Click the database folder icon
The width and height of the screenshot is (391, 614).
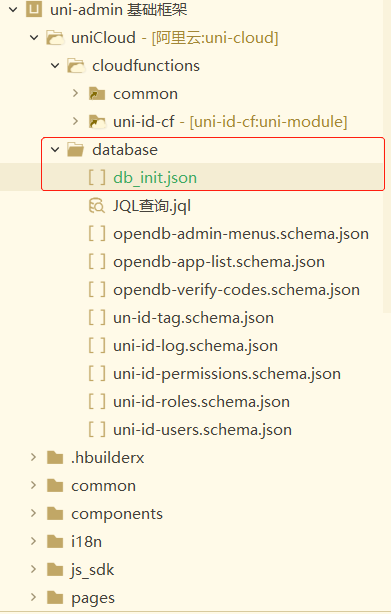click(x=76, y=150)
